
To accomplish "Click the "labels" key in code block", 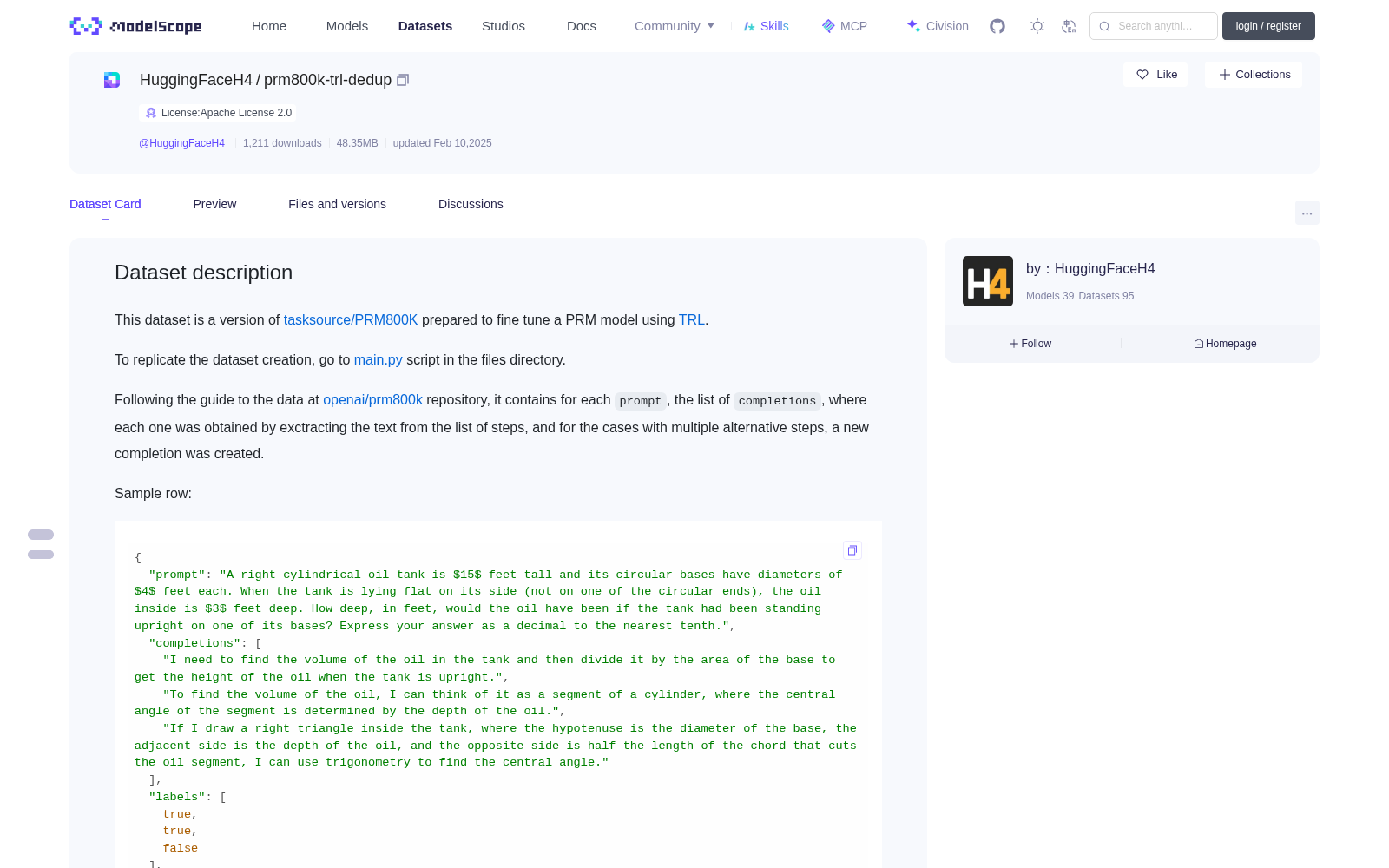I will (x=177, y=797).
